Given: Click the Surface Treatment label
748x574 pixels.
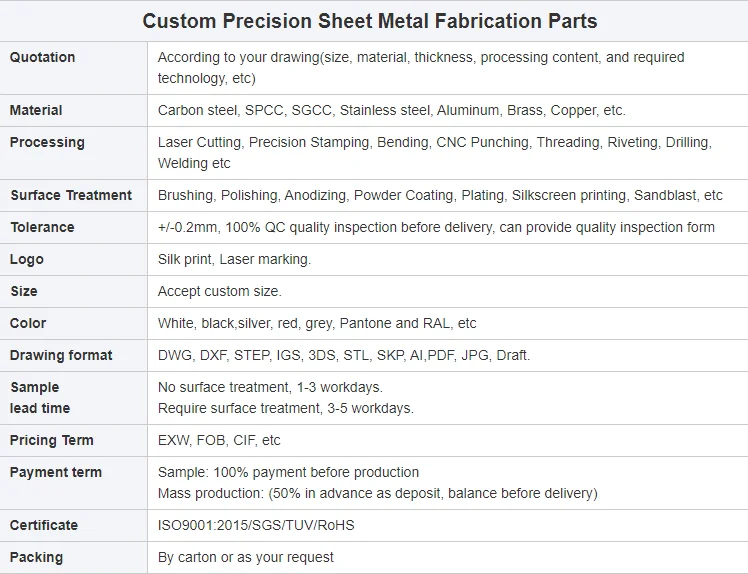Looking at the screenshot, I should point(71,195).
